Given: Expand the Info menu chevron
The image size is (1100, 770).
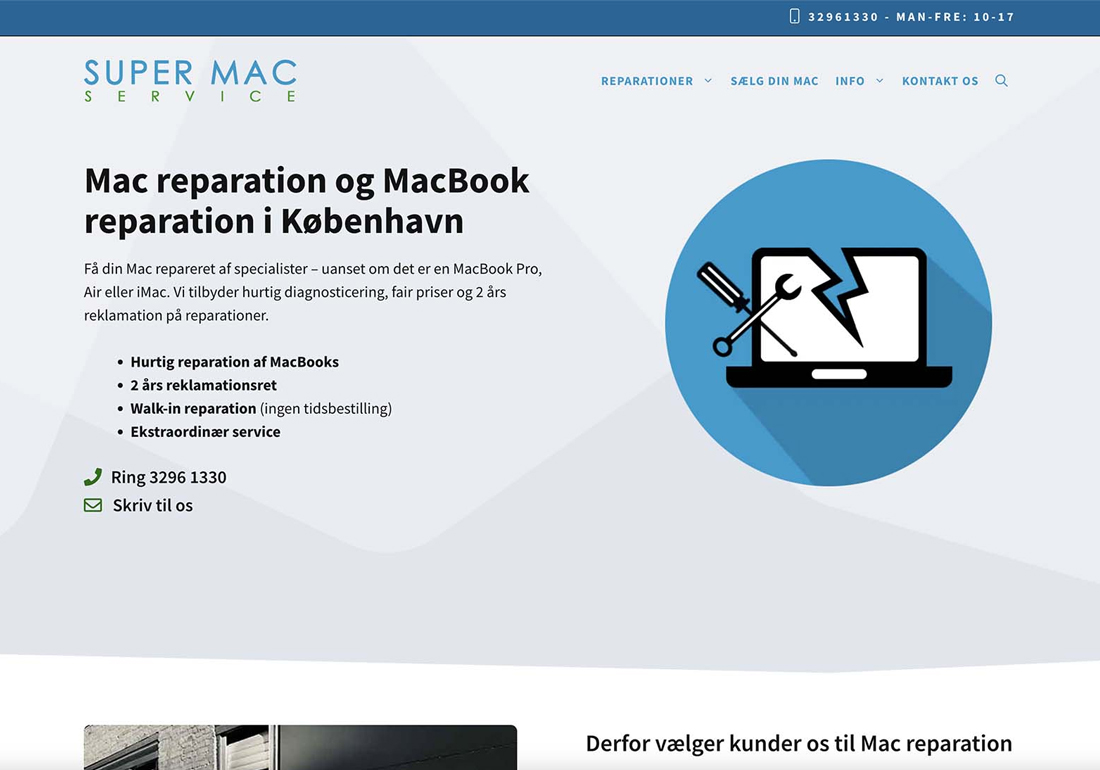Looking at the screenshot, I should click(x=879, y=81).
